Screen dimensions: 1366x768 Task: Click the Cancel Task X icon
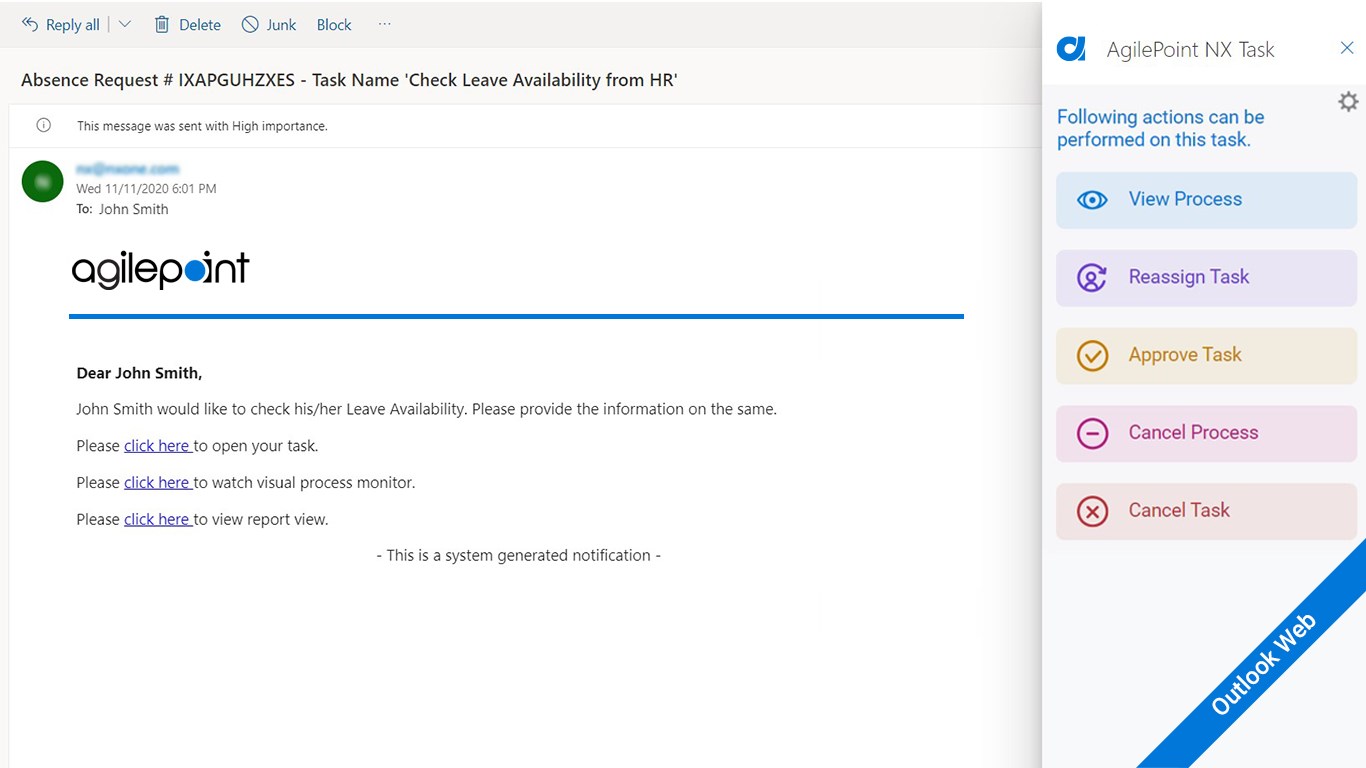(x=1092, y=512)
